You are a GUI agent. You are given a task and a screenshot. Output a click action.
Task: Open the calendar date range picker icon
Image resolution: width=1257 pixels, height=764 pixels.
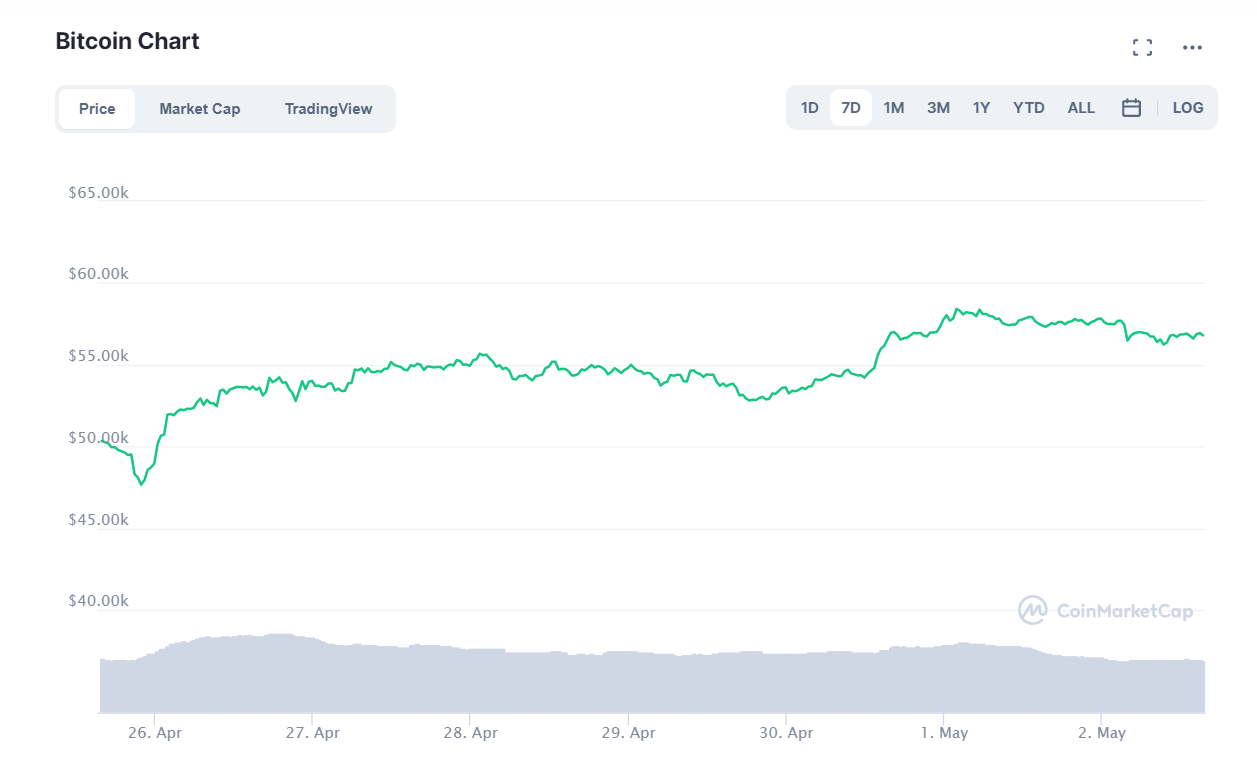[x=1131, y=107]
